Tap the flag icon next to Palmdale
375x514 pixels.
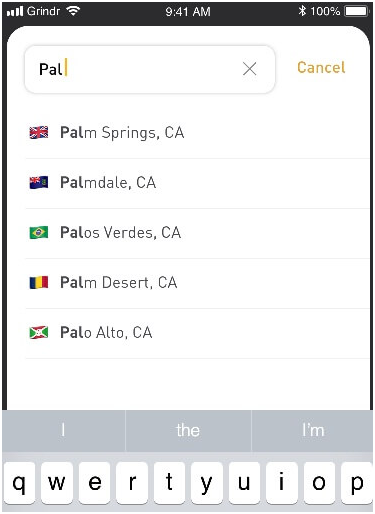39,183
